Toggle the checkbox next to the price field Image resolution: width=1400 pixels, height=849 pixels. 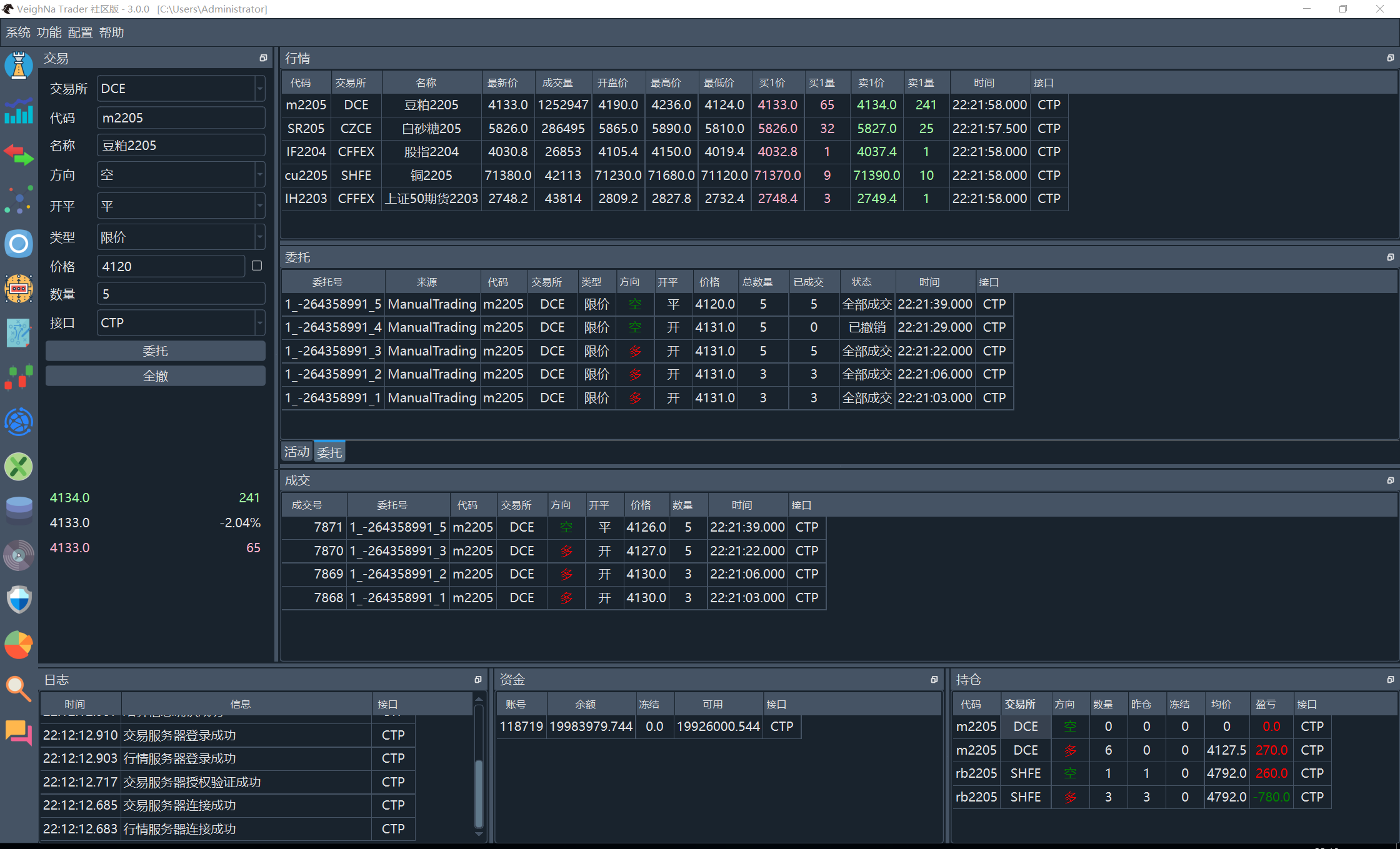[x=256, y=266]
